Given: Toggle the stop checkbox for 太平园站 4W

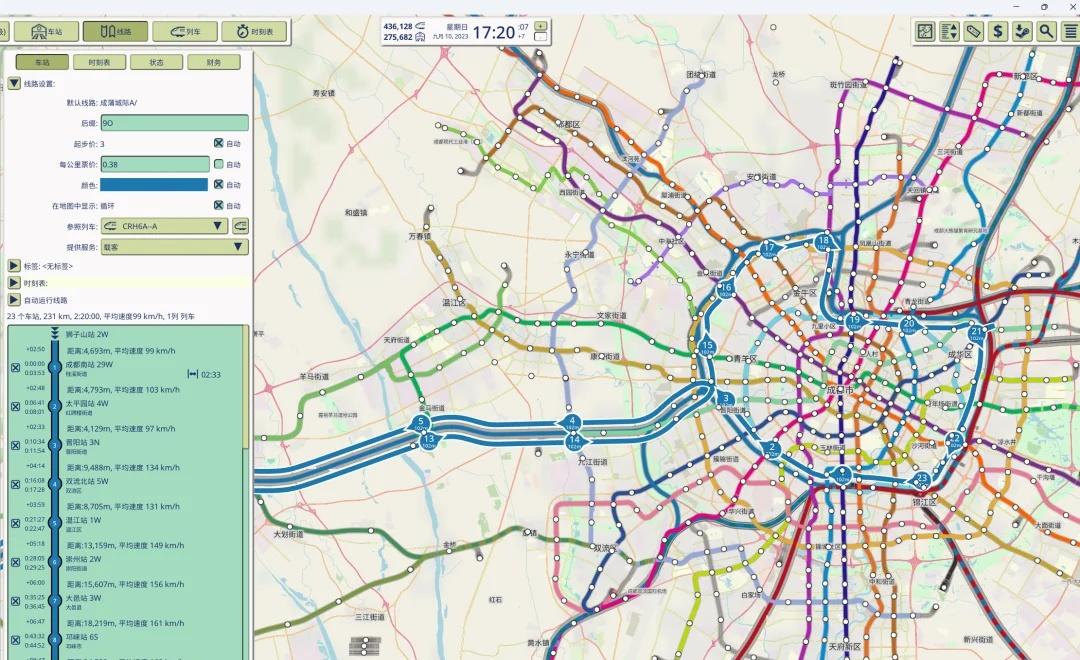Looking at the screenshot, I should (15, 406).
